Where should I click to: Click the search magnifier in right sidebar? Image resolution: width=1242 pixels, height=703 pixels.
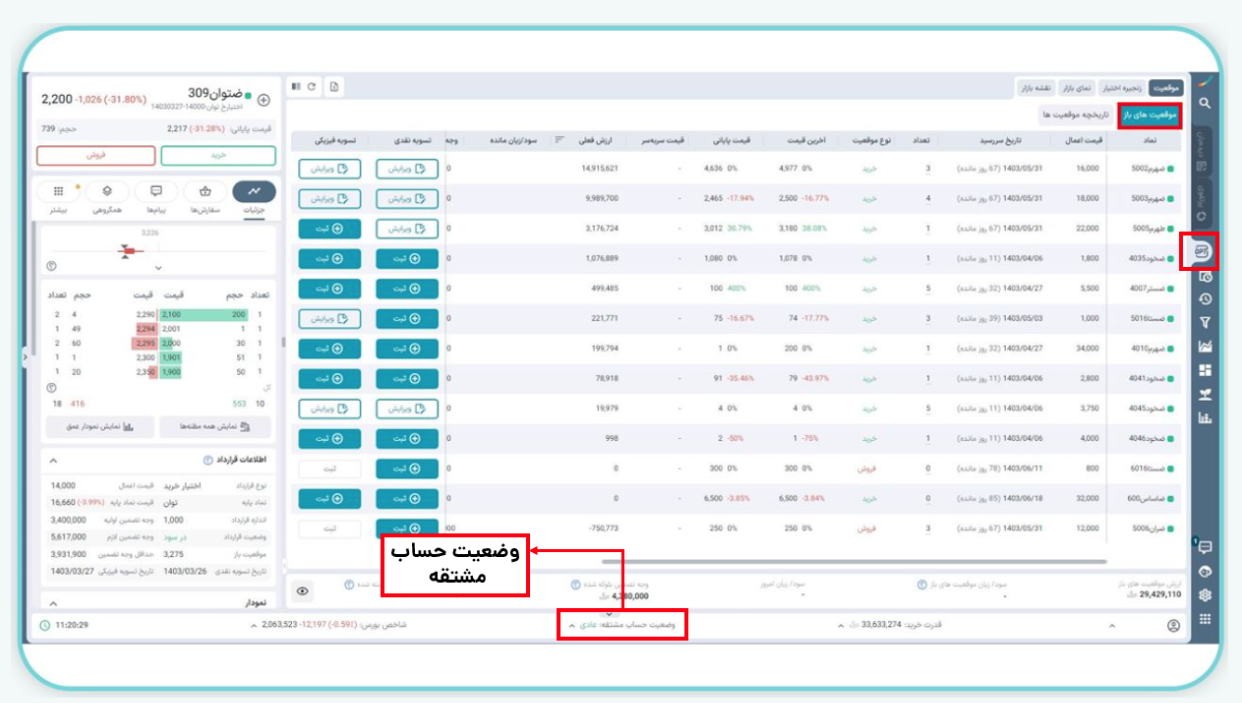point(1205,103)
